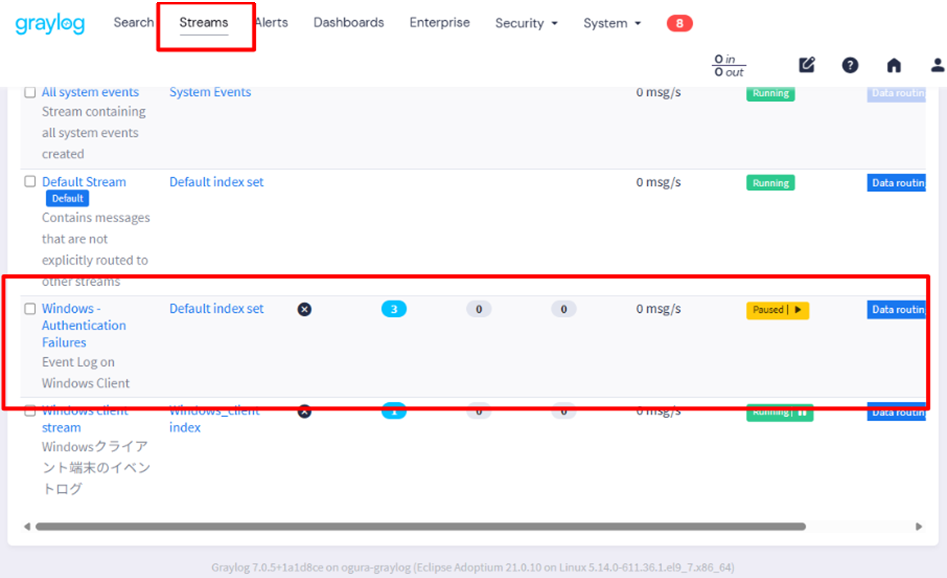
Task: Open Windows - Authentication Failures stream link
Action: [x=84, y=325]
